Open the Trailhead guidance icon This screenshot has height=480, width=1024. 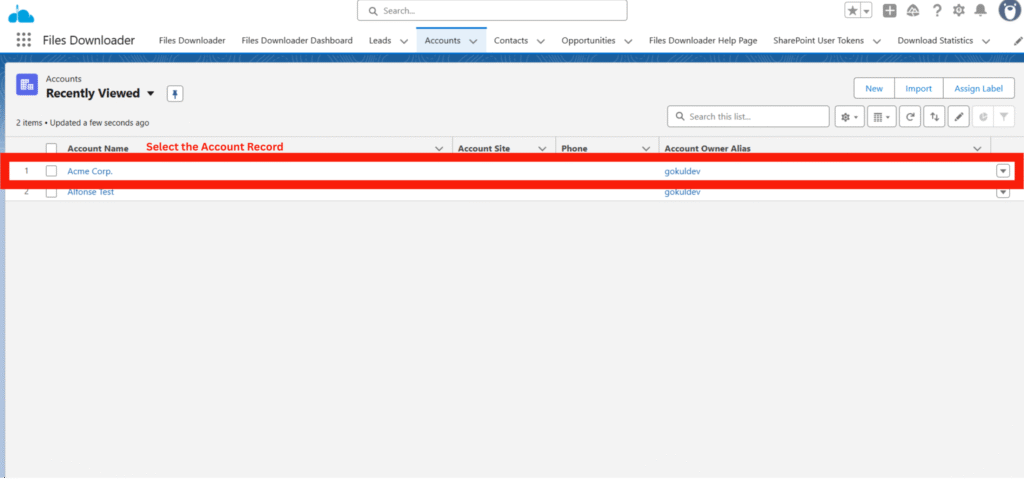tap(913, 10)
